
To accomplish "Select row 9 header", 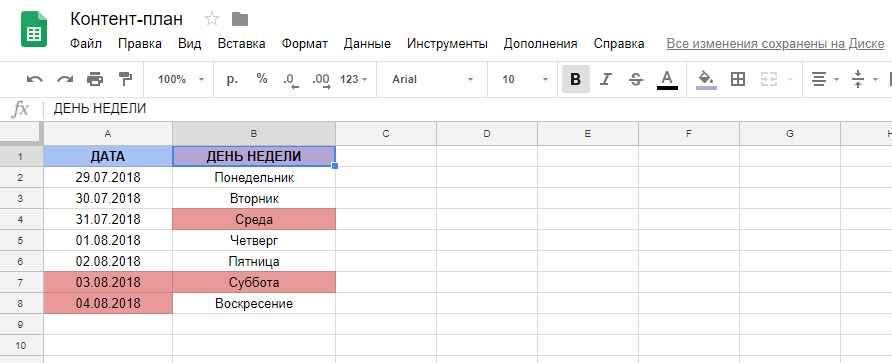I will click(22, 324).
